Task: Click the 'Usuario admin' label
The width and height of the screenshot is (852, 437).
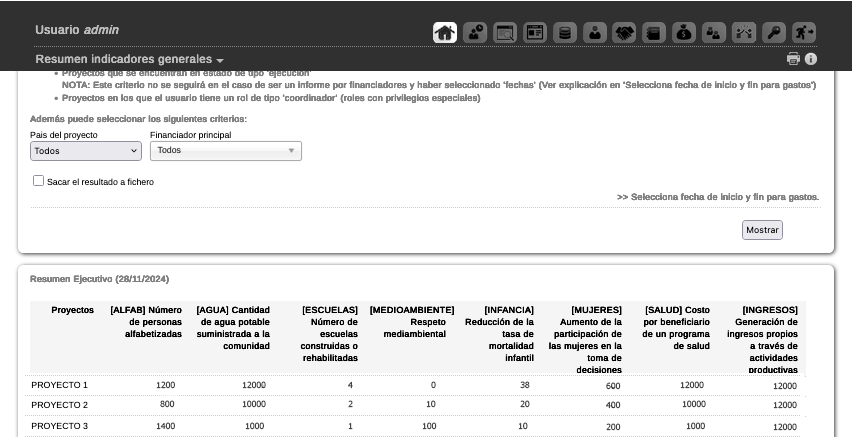Action: (77, 30)
